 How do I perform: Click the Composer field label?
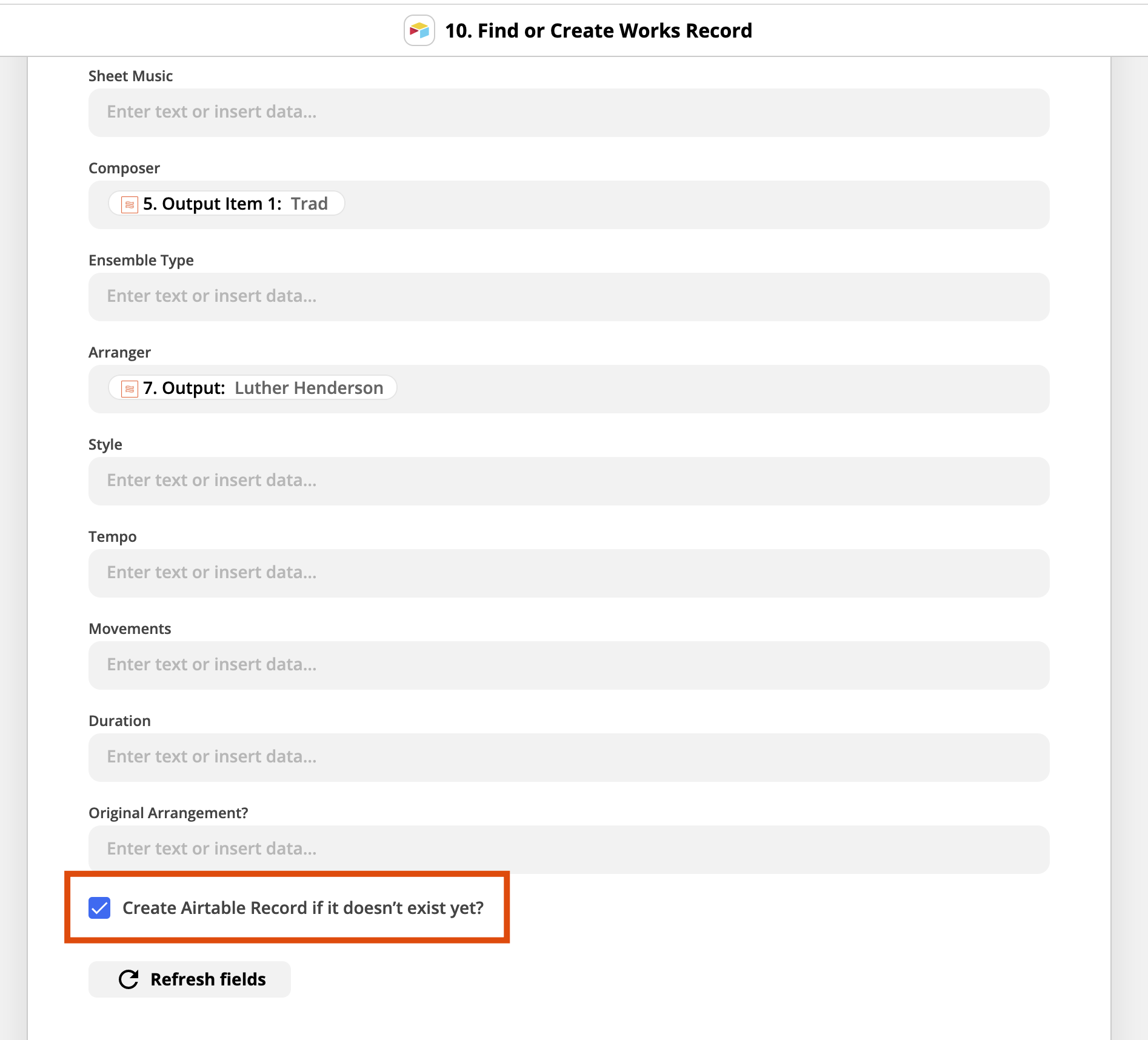point(124,168)
